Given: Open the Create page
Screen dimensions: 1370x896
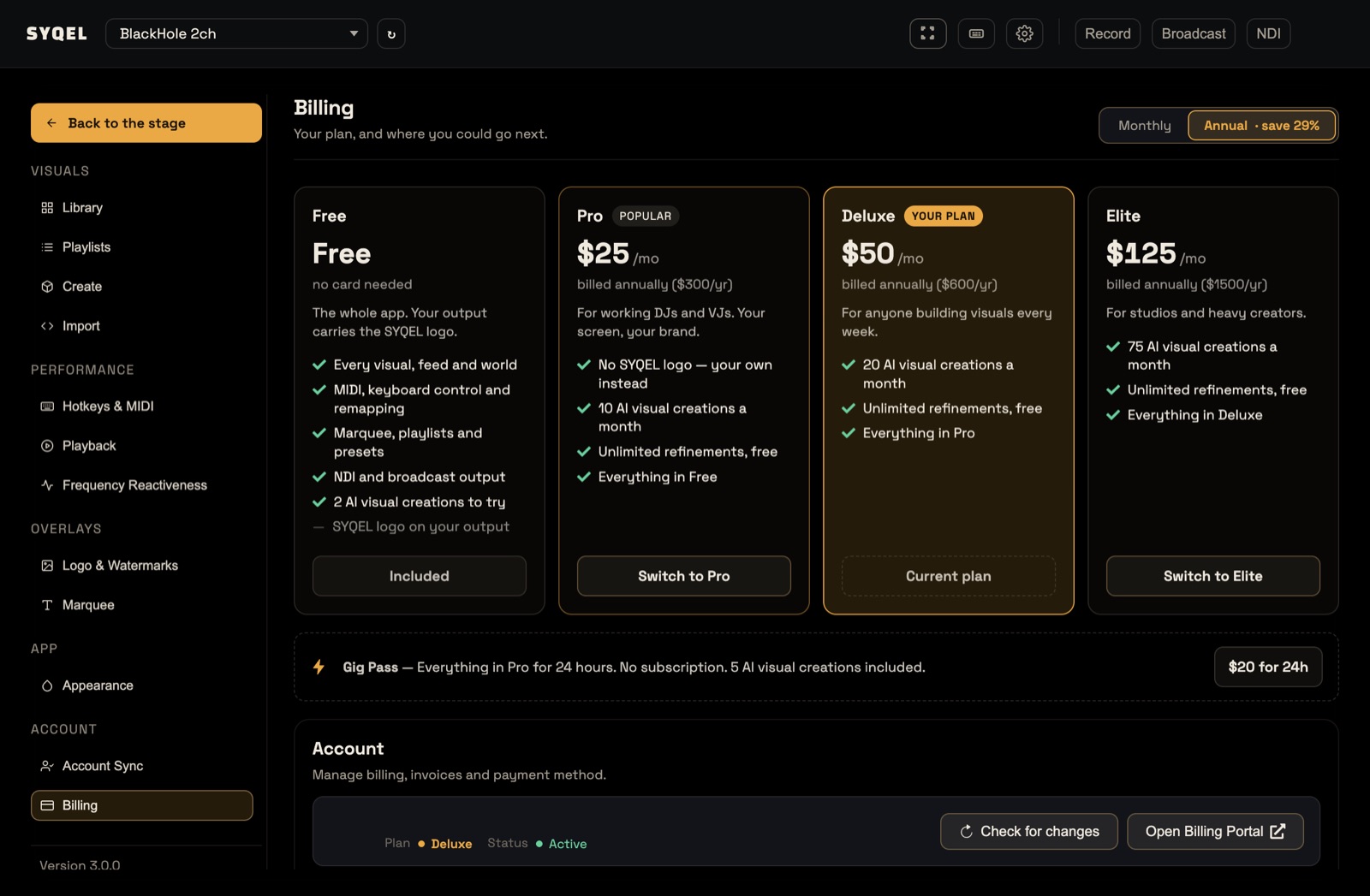Looking at the screenshot, I should click(x=142, y=287).
